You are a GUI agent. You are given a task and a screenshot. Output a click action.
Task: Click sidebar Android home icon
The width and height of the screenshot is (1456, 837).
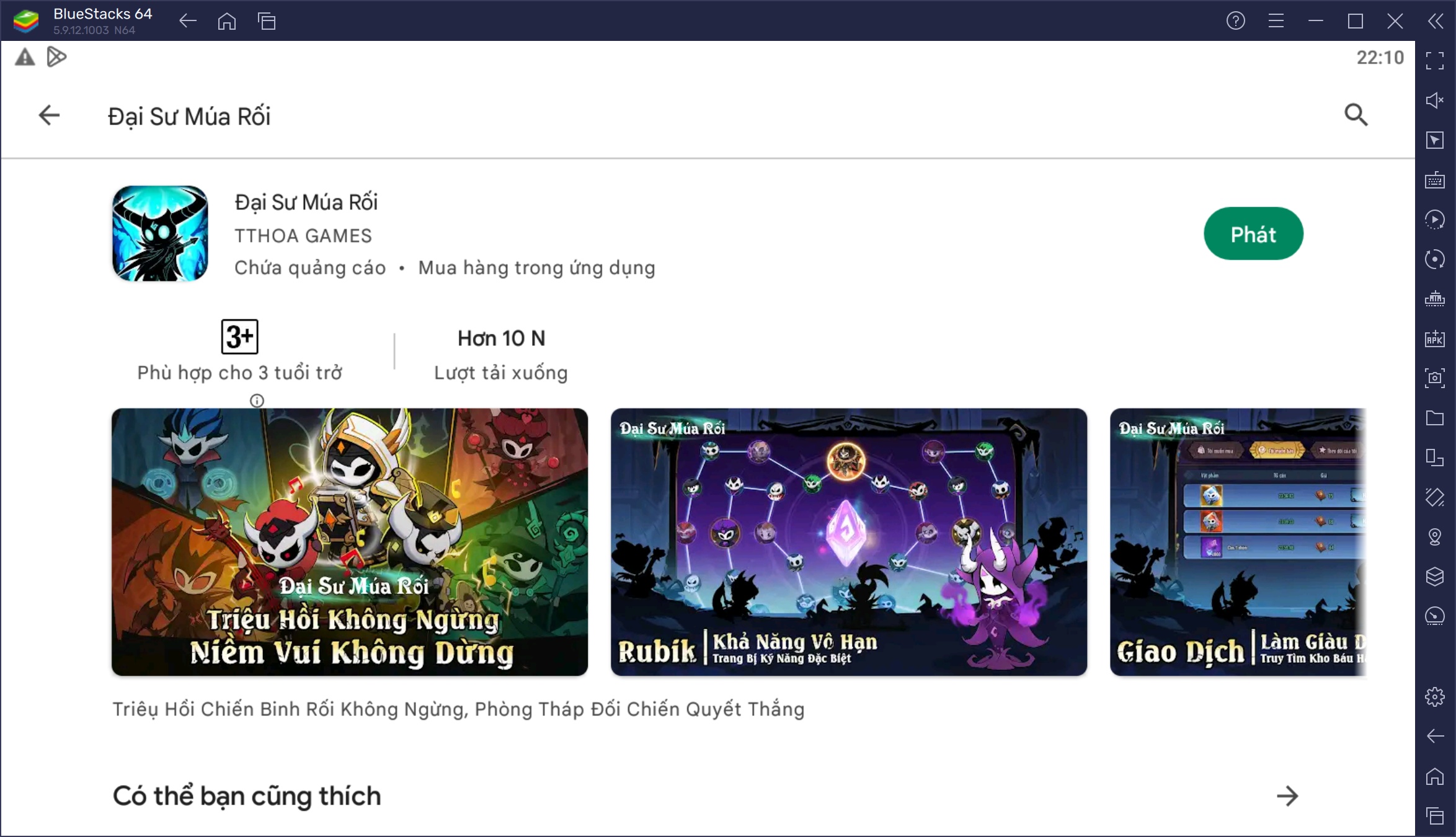[1434, 776]
